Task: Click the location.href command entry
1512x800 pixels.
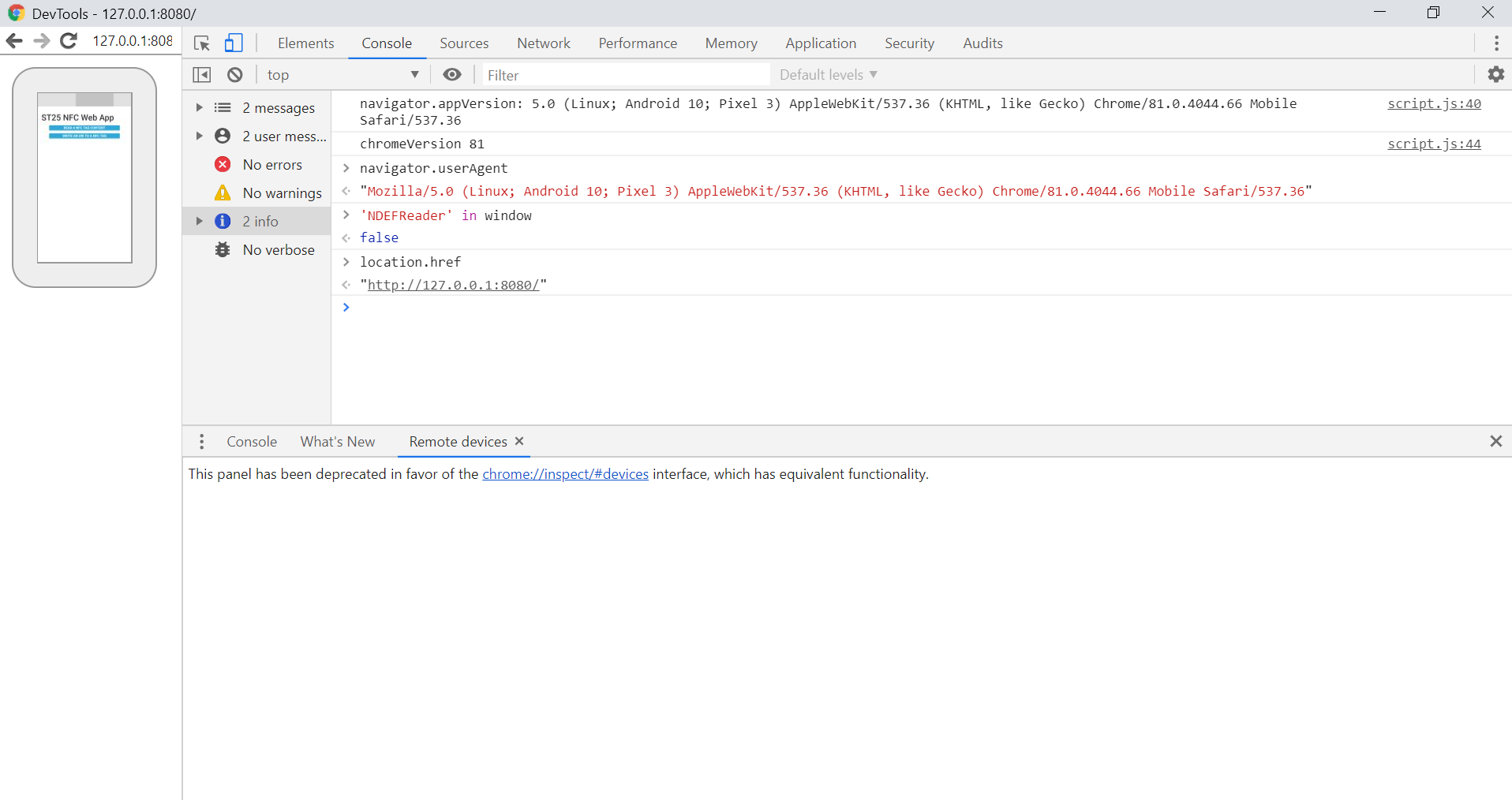Action: (x=410, y=263)
